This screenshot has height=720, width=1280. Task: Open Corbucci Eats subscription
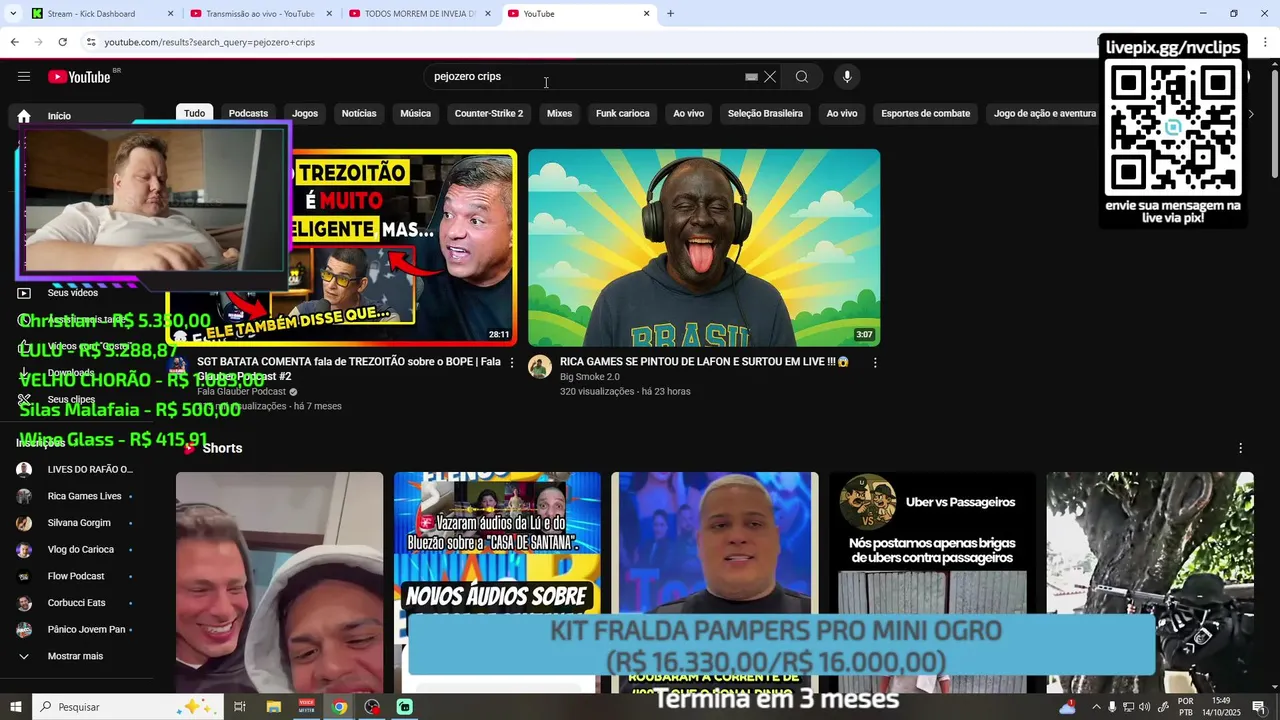click(x=77, y=603)
